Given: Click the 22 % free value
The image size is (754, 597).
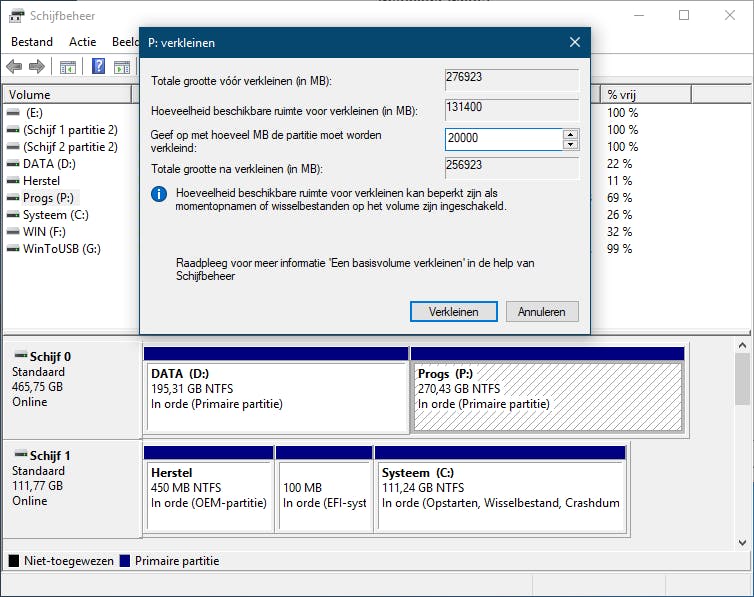Looking at the screenshot, I should coord(619,164).
